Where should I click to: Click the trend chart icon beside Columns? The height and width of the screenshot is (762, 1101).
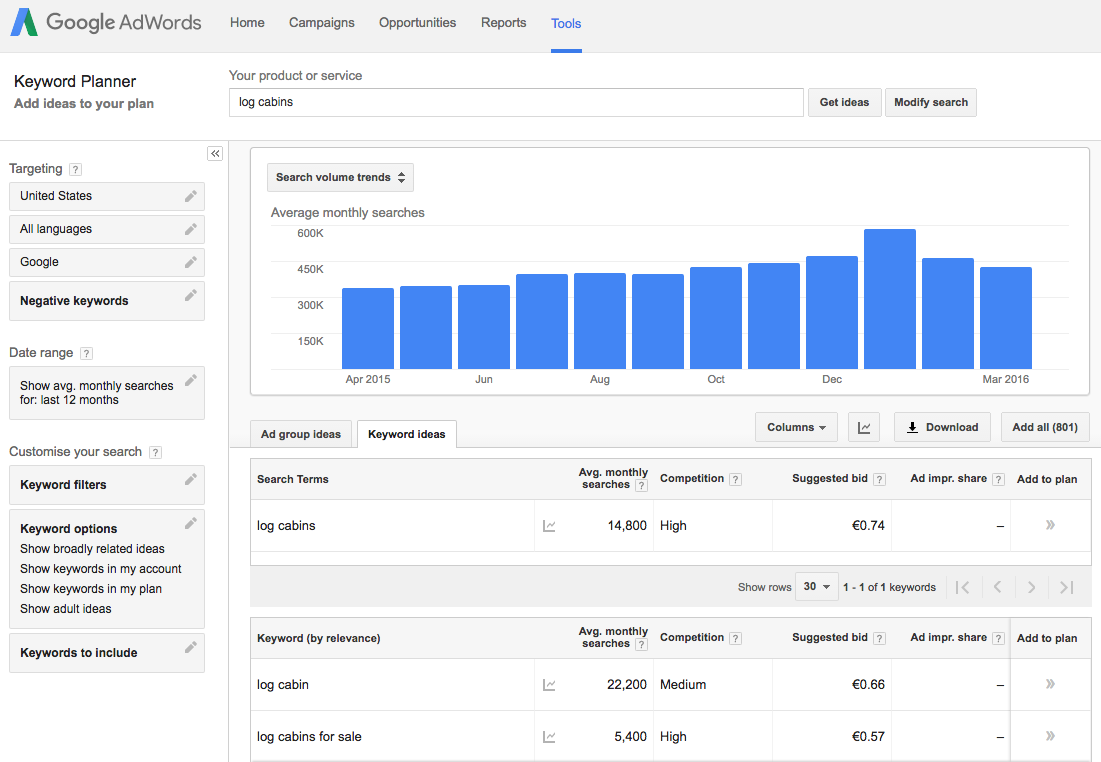(x=863, y=427)
